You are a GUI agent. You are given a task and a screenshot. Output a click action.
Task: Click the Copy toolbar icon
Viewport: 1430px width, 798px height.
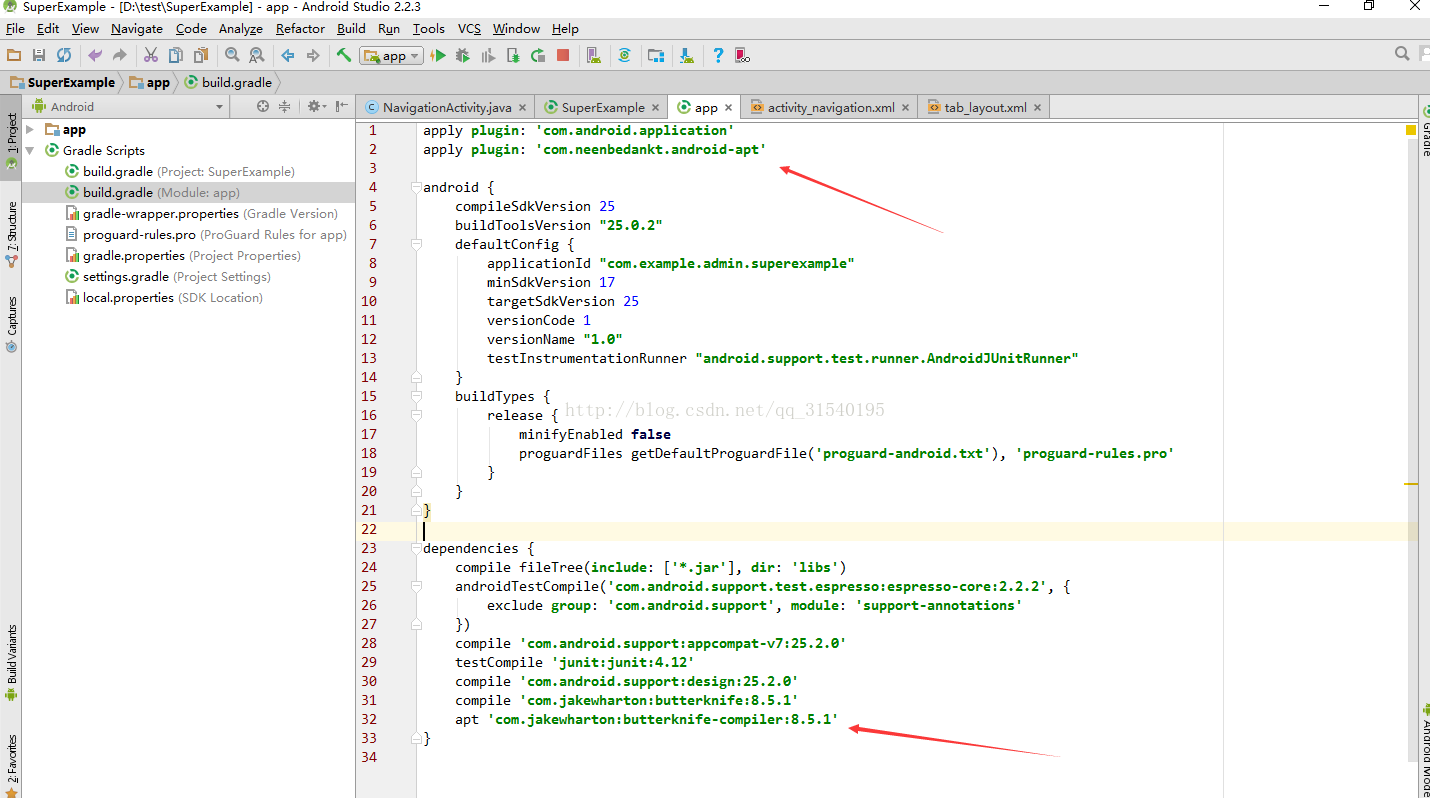tap(176, 56)
